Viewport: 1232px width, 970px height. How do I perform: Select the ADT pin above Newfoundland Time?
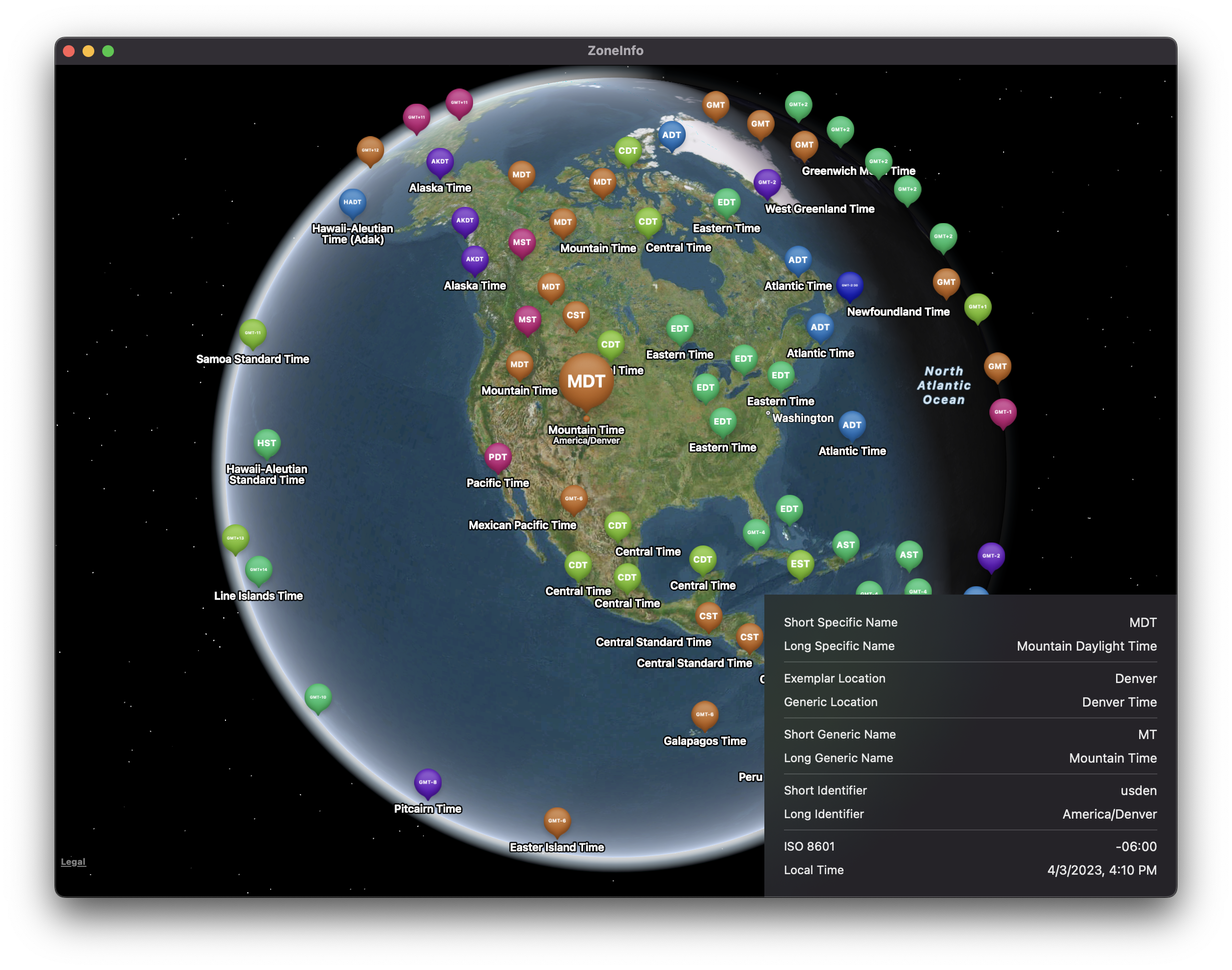(798, 259)
